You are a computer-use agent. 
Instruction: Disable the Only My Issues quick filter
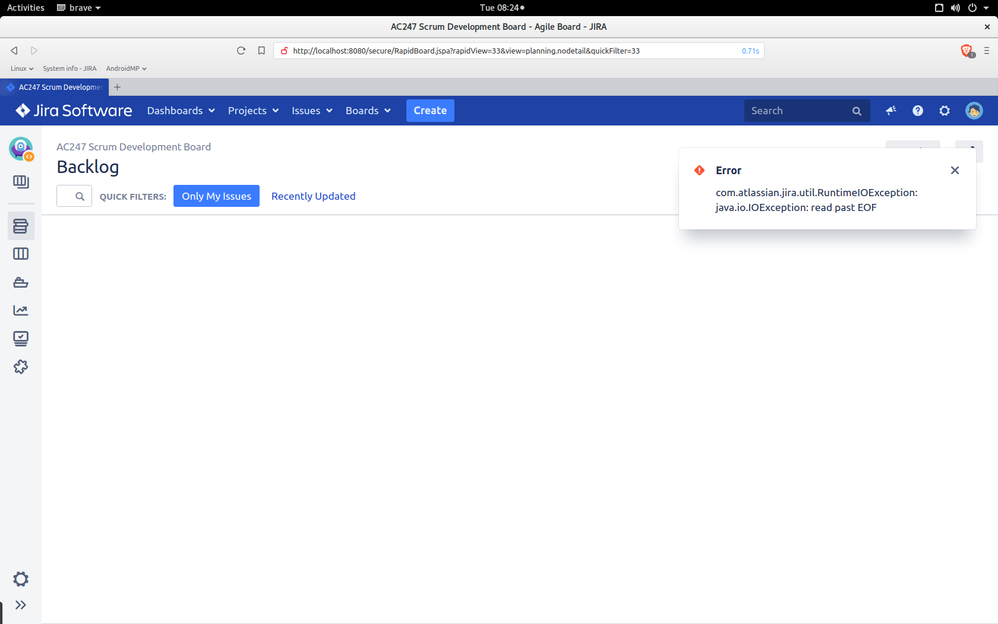coord(216,196)
